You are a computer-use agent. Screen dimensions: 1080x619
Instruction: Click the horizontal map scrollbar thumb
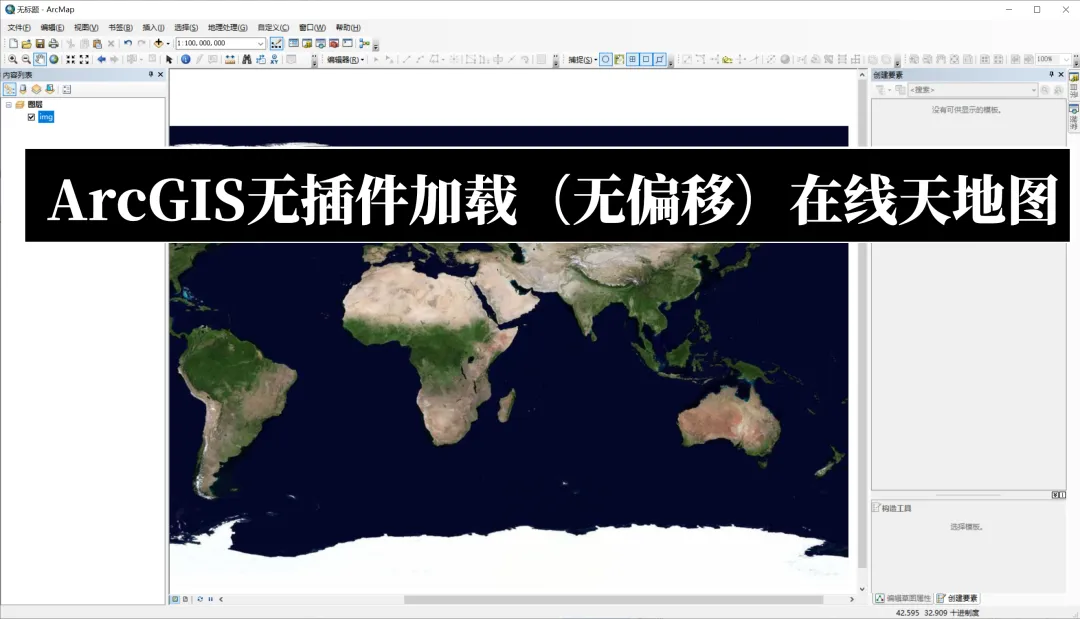(613, 600)
